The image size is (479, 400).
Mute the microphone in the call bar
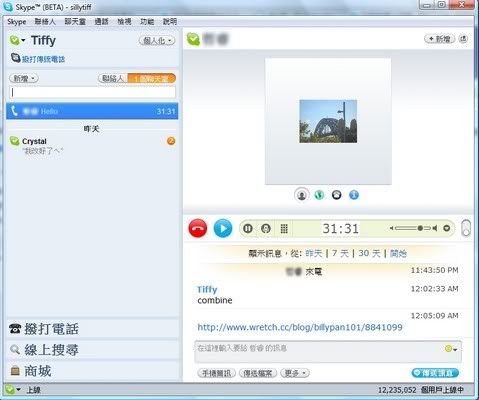266,229
